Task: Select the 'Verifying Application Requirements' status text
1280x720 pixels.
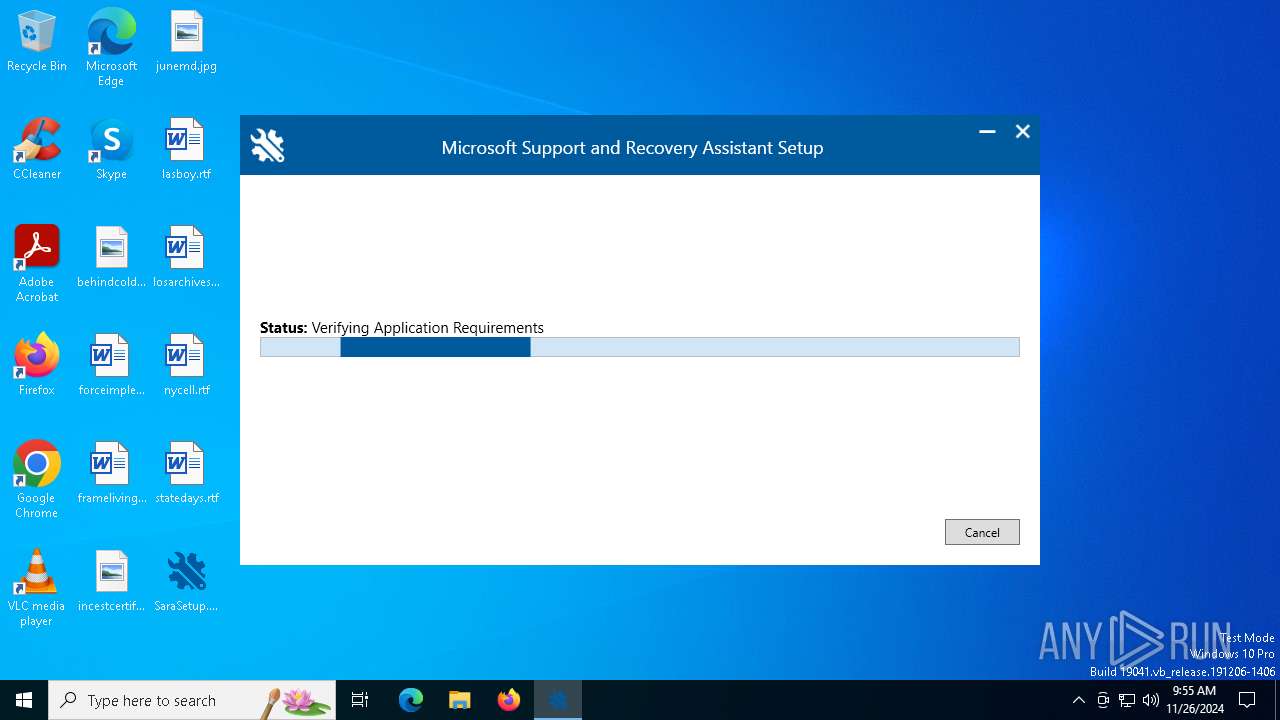Action: coord(427,328)
